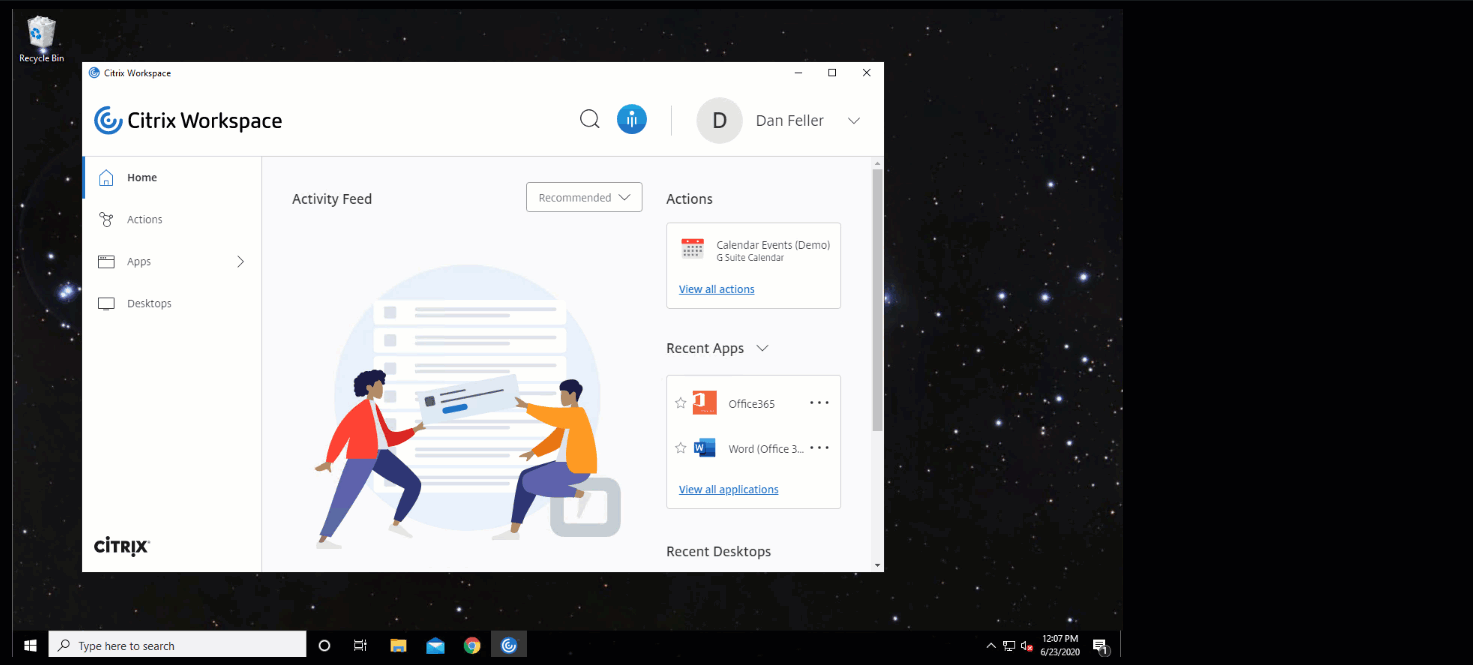Viewport: 1473px width, 665px height.
Task: Open the Office365 app icon
Action: 705,403
